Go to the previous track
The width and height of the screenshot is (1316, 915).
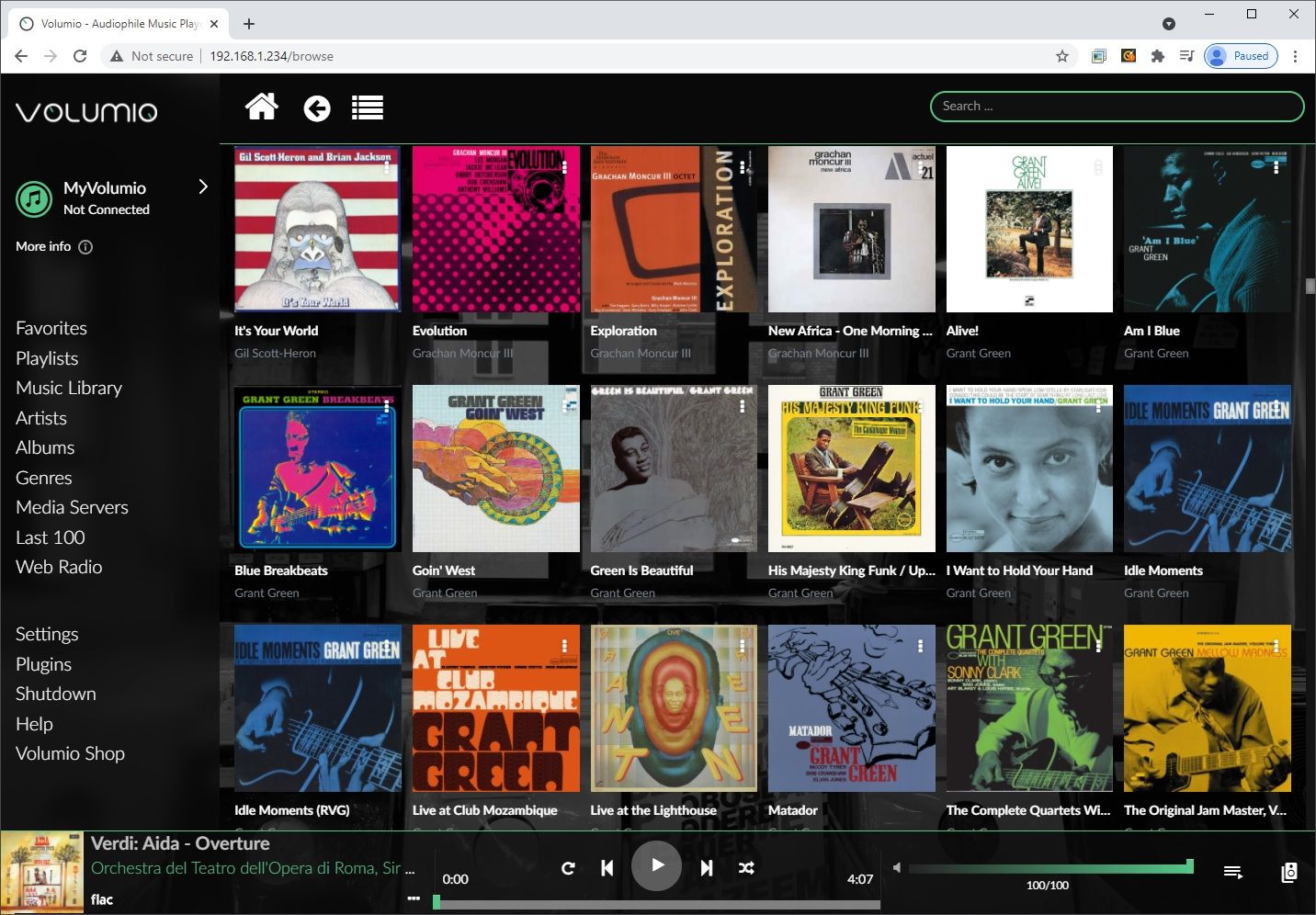click(x=607, y=867)
